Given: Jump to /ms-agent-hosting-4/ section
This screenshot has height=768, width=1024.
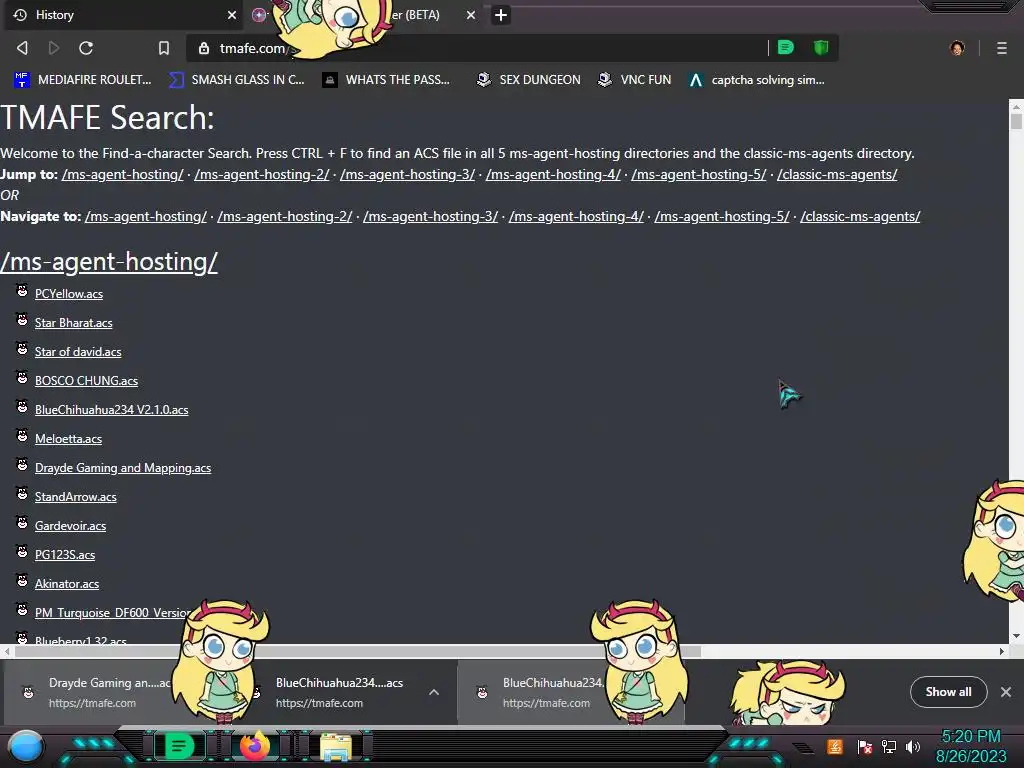Looking at the screenshot, I should tap(553, 174).
